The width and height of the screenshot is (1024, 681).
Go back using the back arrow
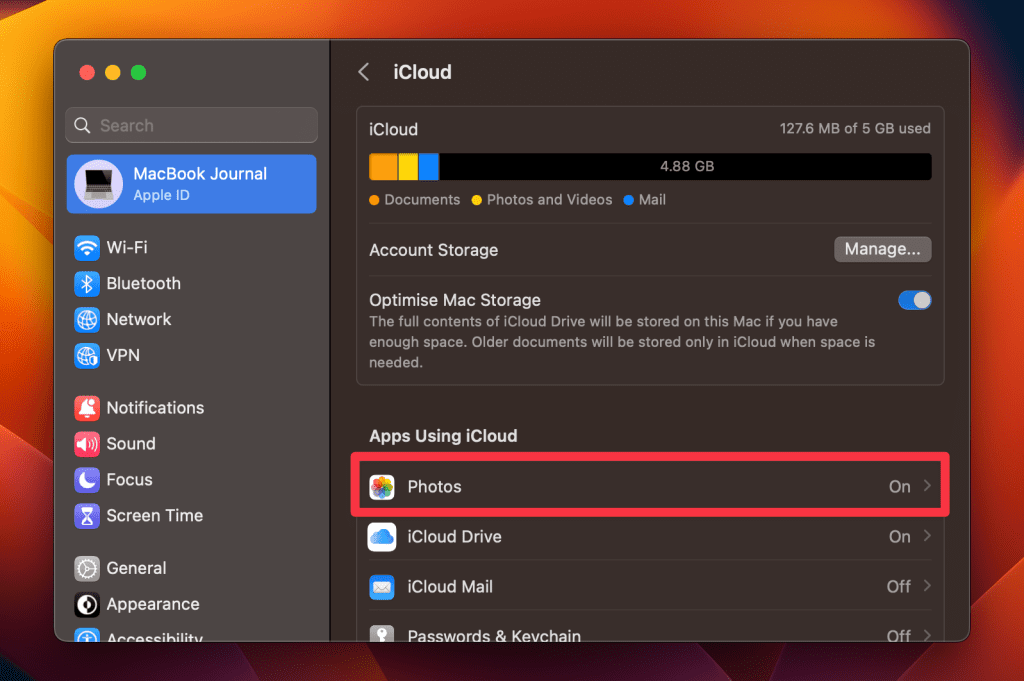tap(364, 72)
